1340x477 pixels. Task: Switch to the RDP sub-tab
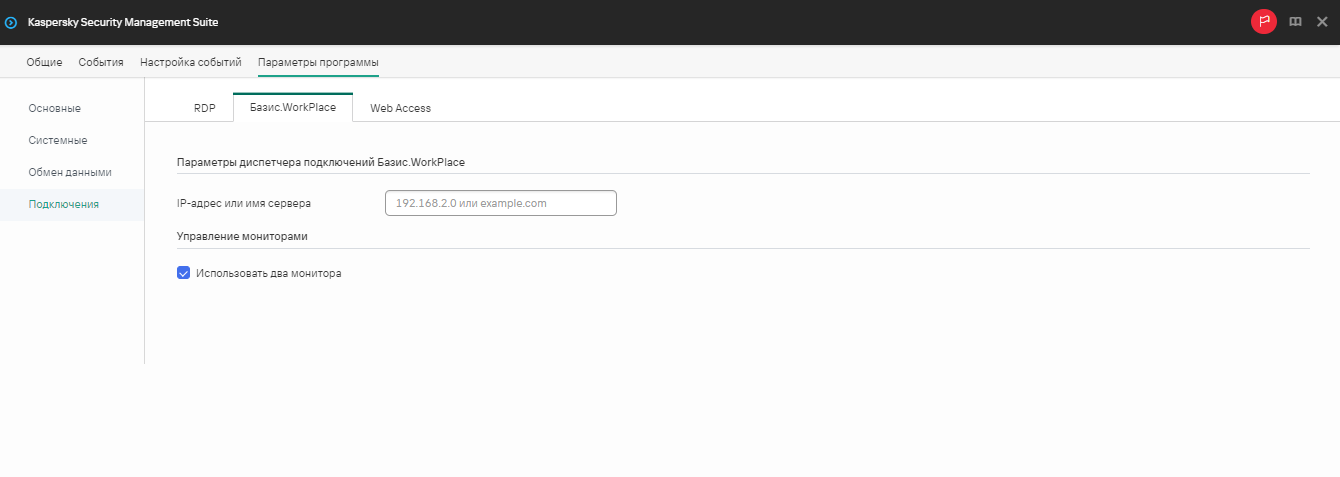(x=204, y=108)
